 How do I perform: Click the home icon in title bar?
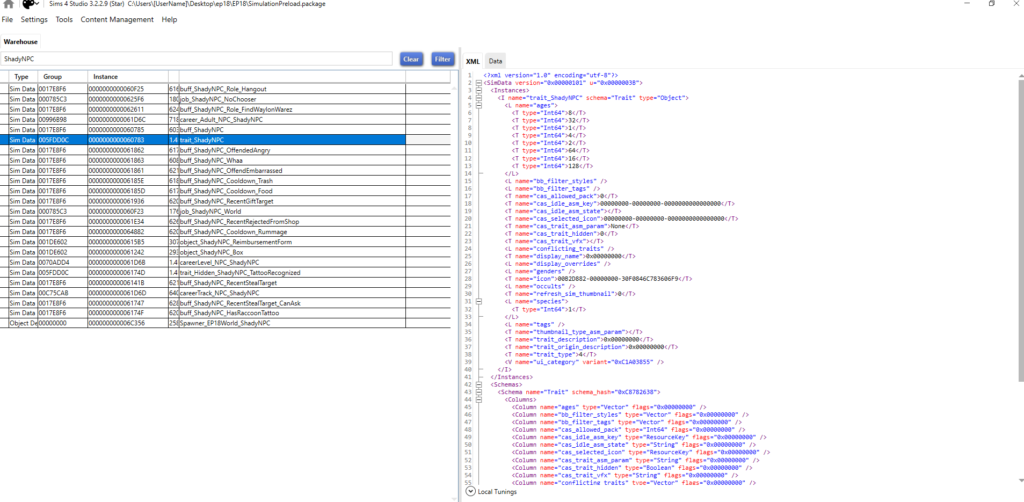(x=7, y=5)
